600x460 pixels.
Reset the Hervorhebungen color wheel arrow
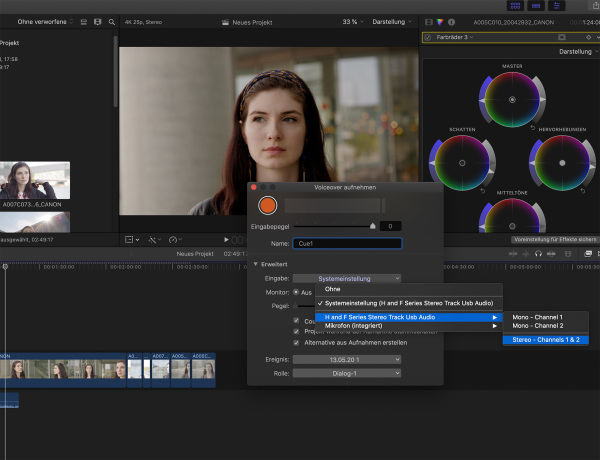pos(582,191)
